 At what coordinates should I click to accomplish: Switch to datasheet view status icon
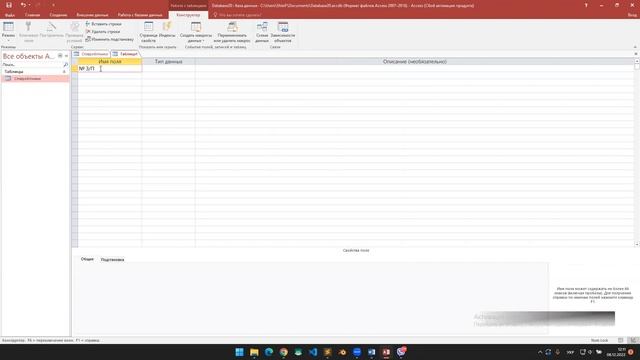click(x=621, y=340)
